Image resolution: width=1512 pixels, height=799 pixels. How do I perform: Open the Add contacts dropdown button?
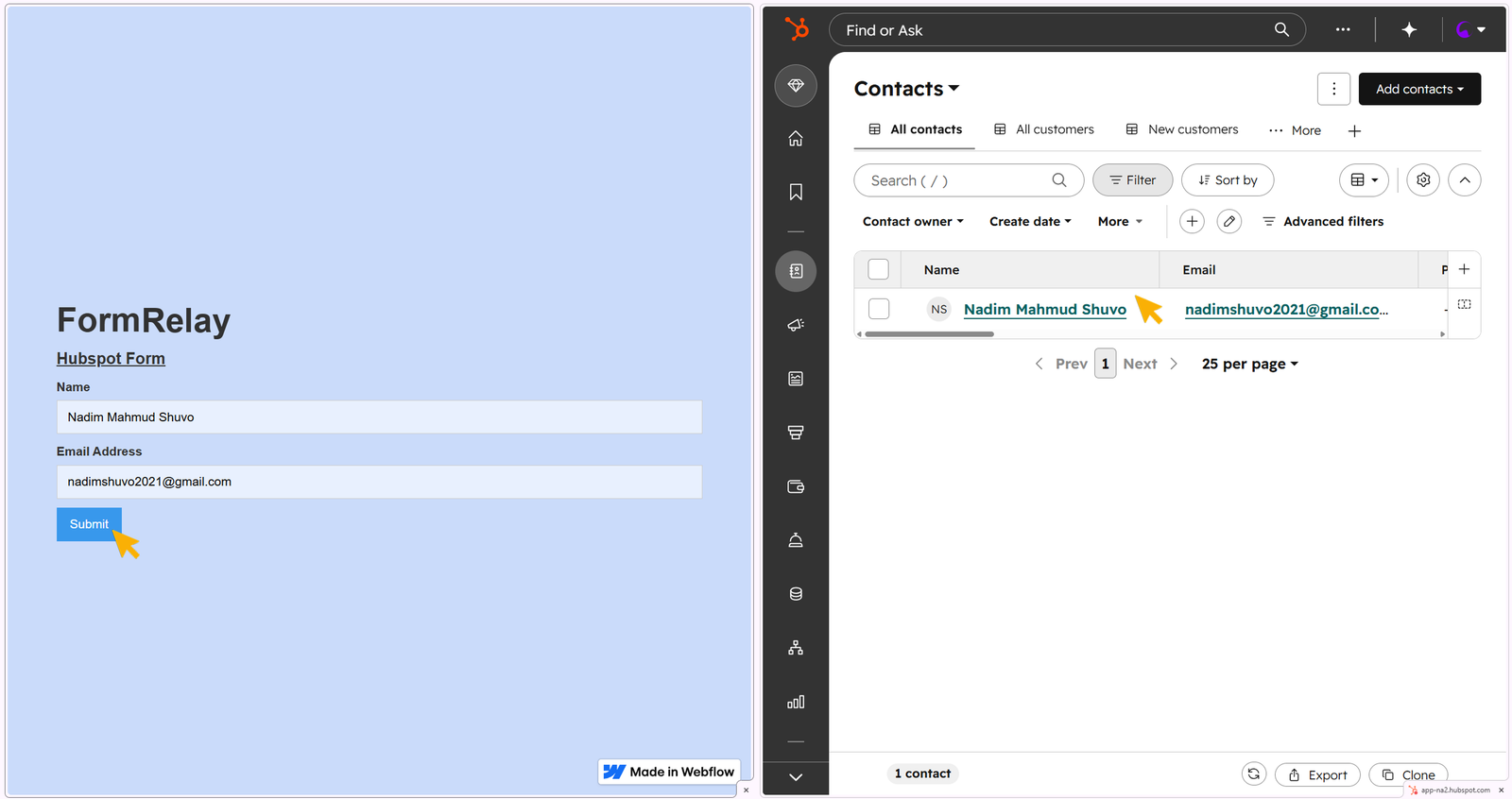coord(1419,89)
